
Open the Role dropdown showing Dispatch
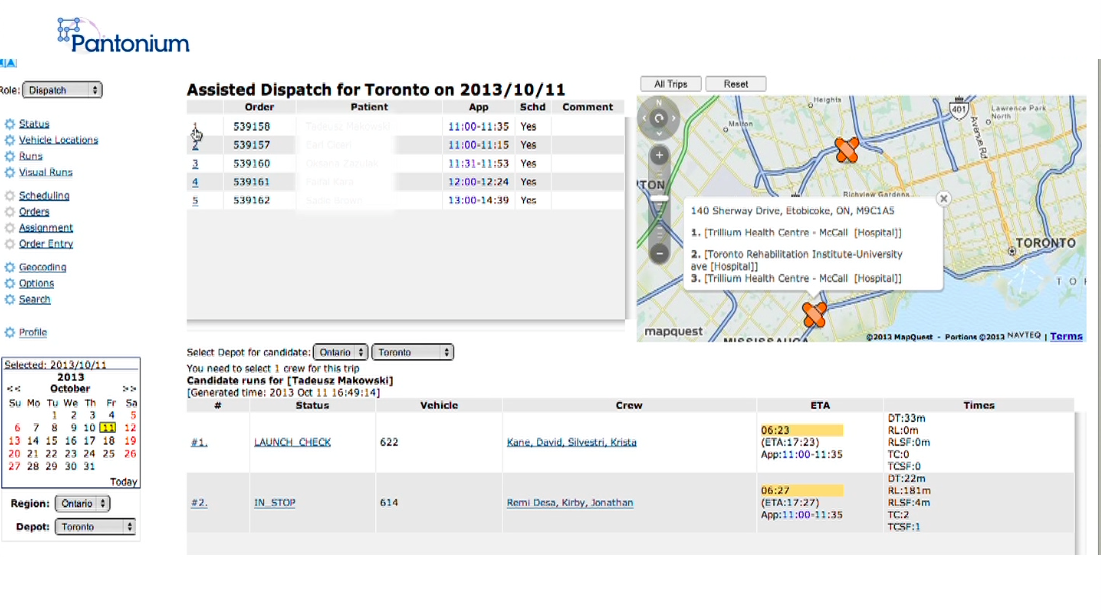[62, 89]
